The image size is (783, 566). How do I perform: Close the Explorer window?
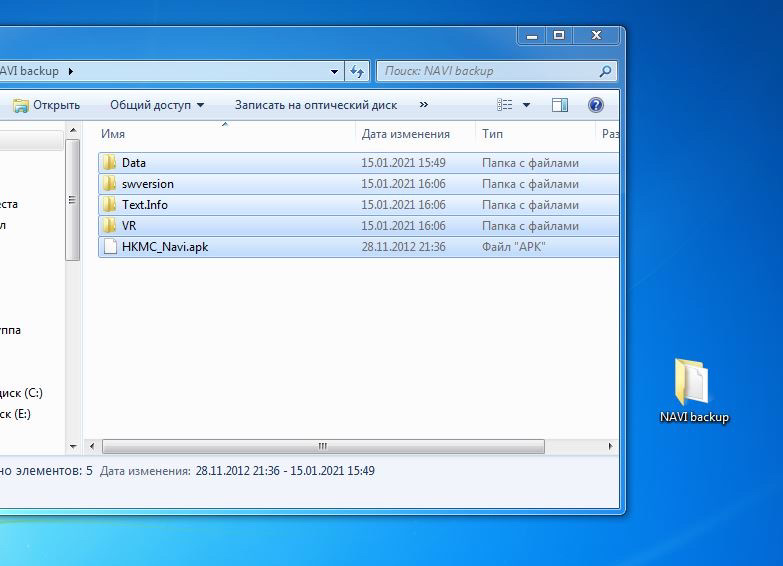[x=596, y=35]
